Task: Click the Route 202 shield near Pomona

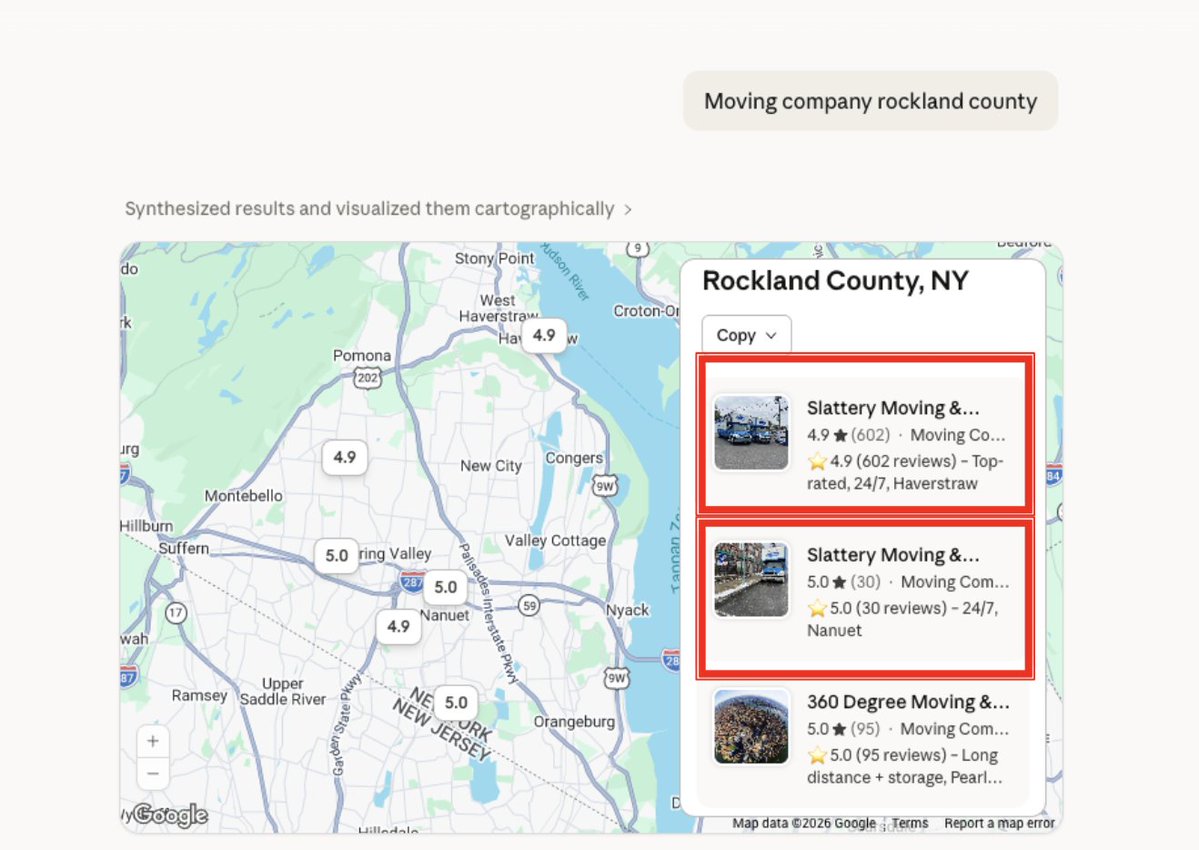Action: [x=368, y=378]
